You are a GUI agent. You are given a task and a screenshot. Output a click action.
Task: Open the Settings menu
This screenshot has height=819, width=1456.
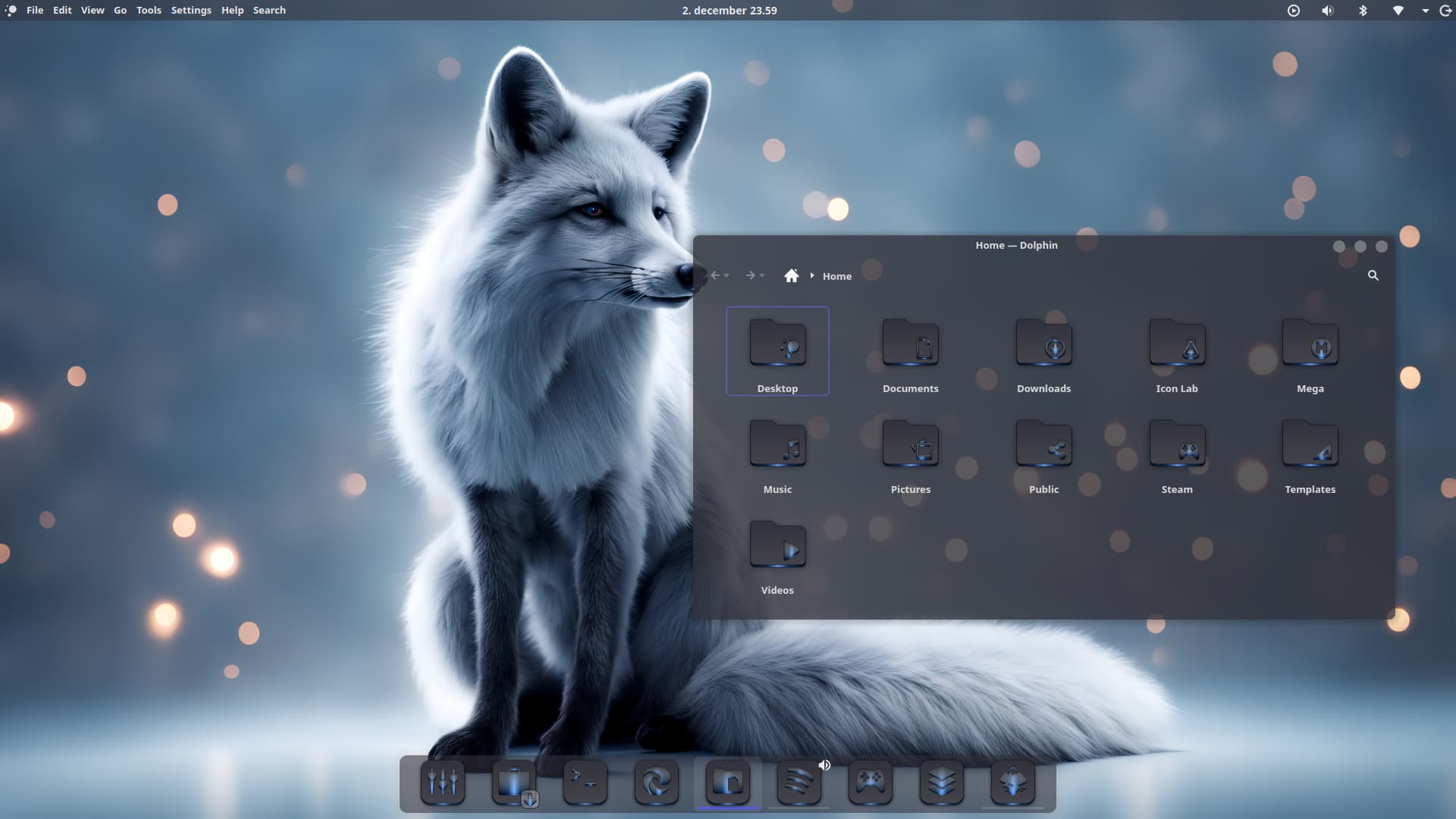click(x=191, y=11)
